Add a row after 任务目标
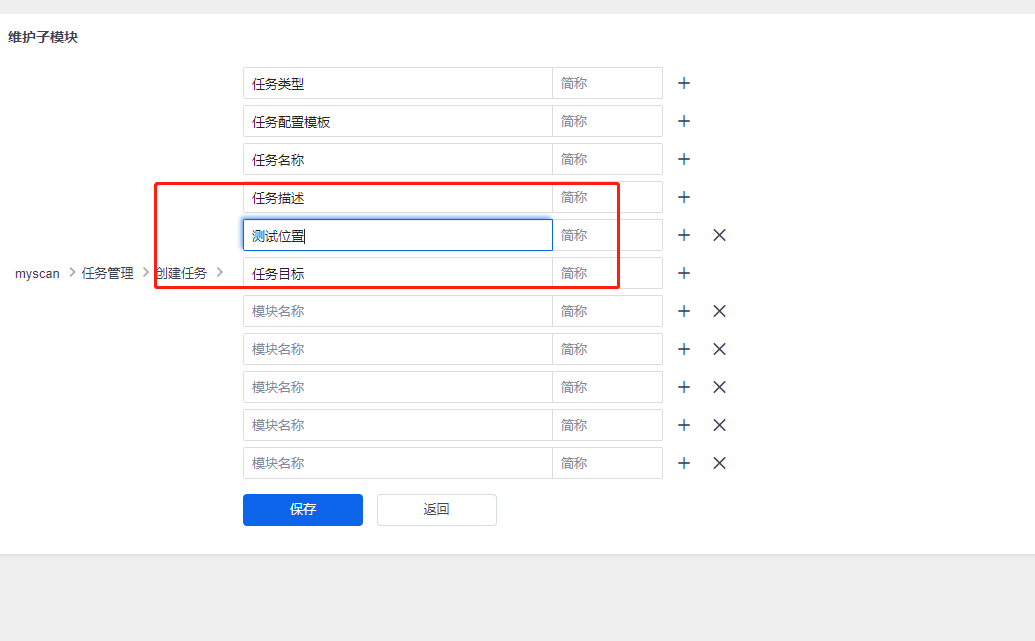 (x=684, y=273)
